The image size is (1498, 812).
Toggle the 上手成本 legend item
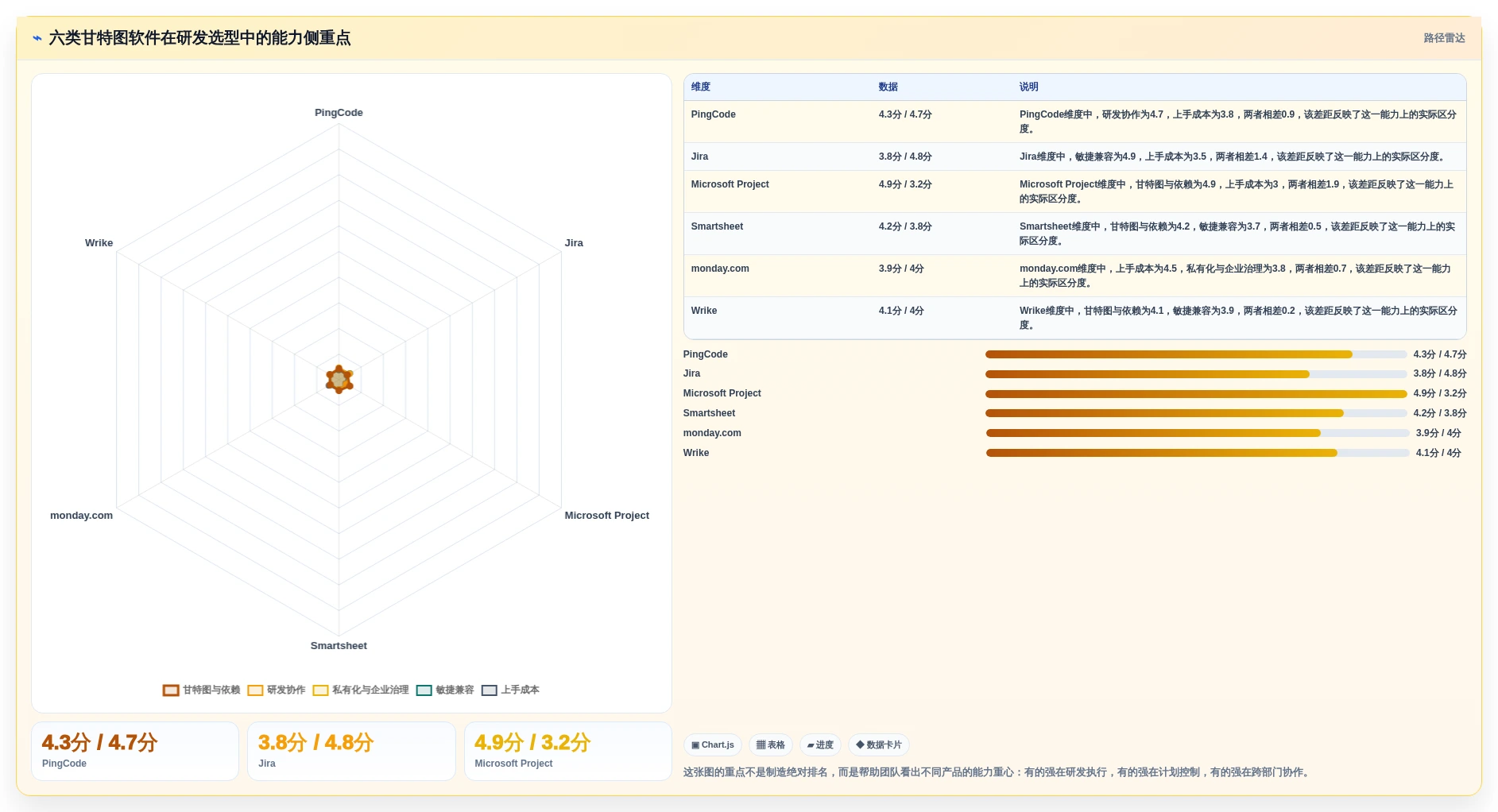510,690
